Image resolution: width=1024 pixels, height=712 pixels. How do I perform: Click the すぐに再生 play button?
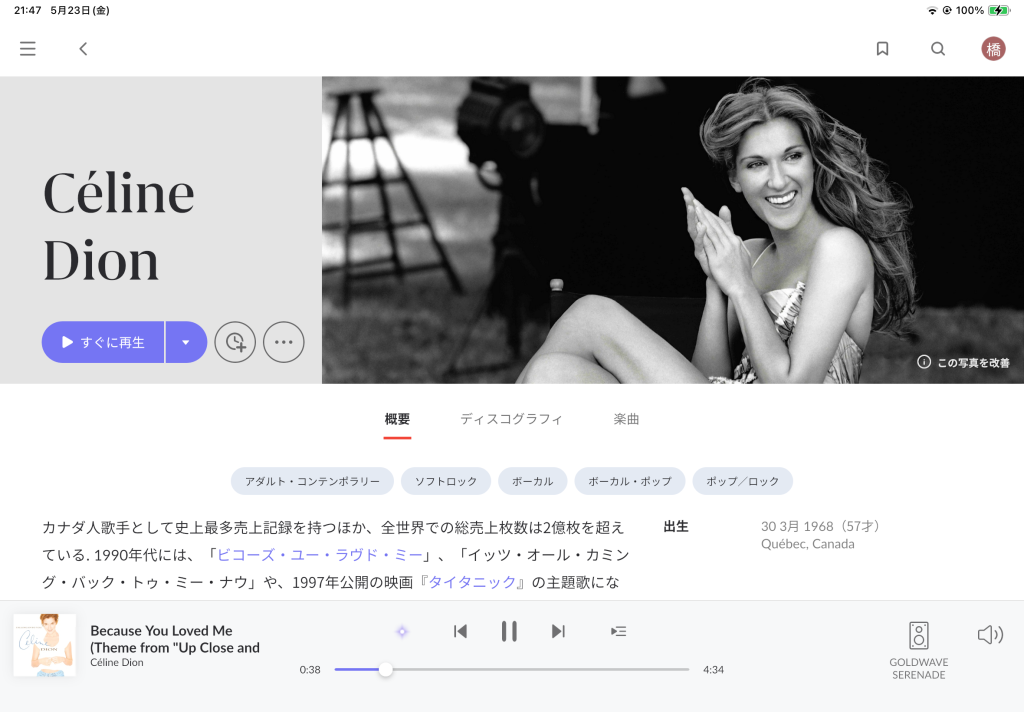103,342
